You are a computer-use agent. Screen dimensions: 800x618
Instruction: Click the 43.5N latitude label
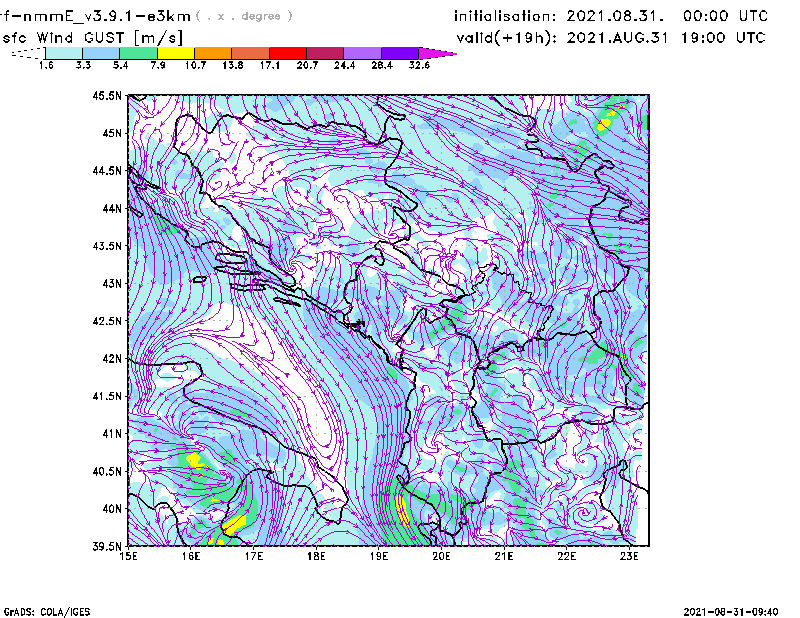coord(107,246)
